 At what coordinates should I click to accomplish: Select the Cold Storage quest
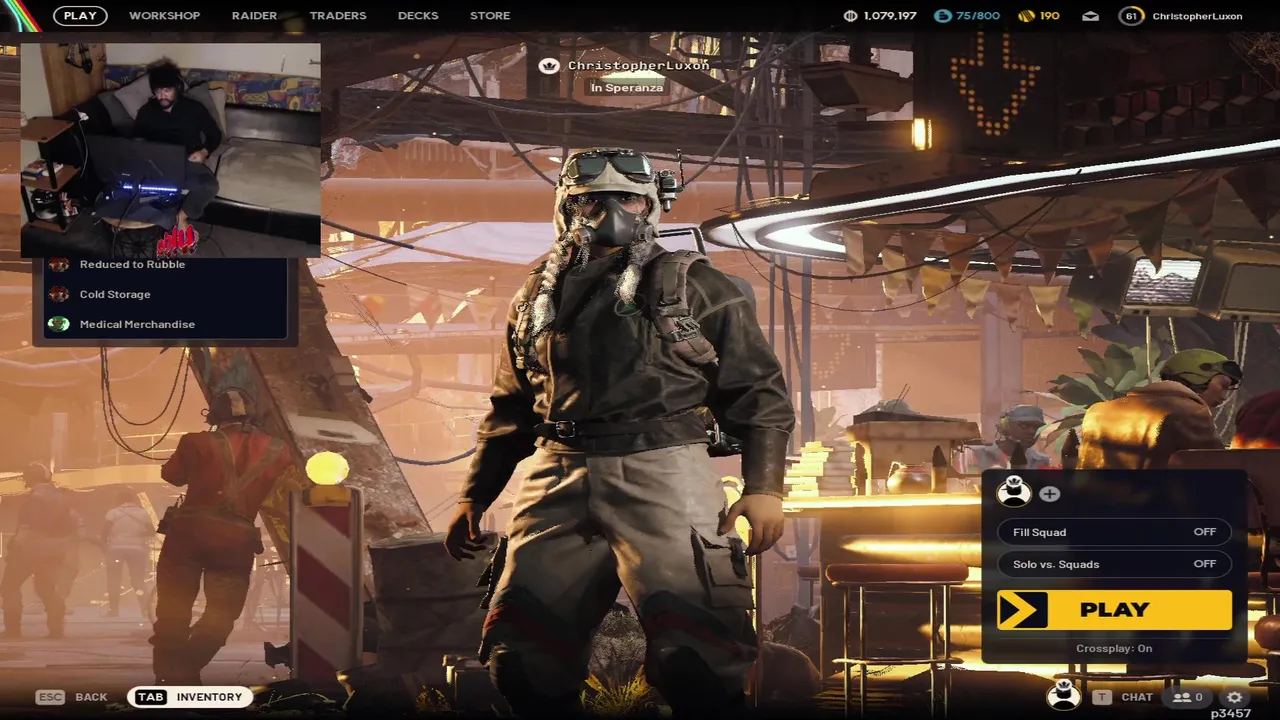(115, 294)
